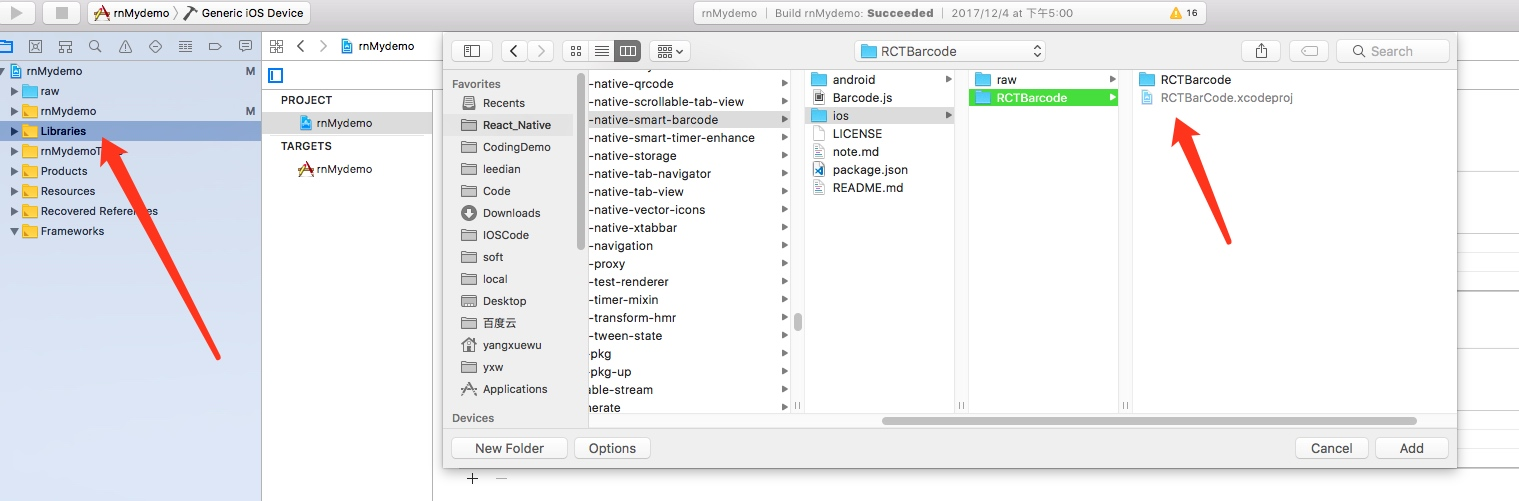Open the issue navigator warning icon
This screenshot has width=1519, height=501.
pyautogui.click(x=125, y=46)
